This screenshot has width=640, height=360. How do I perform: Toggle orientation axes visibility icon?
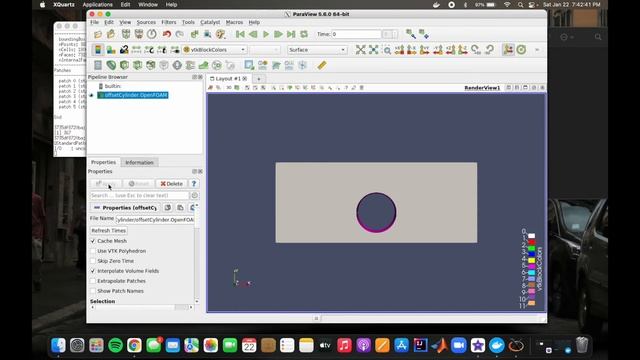pyautogui.click(x=508, y=50)
